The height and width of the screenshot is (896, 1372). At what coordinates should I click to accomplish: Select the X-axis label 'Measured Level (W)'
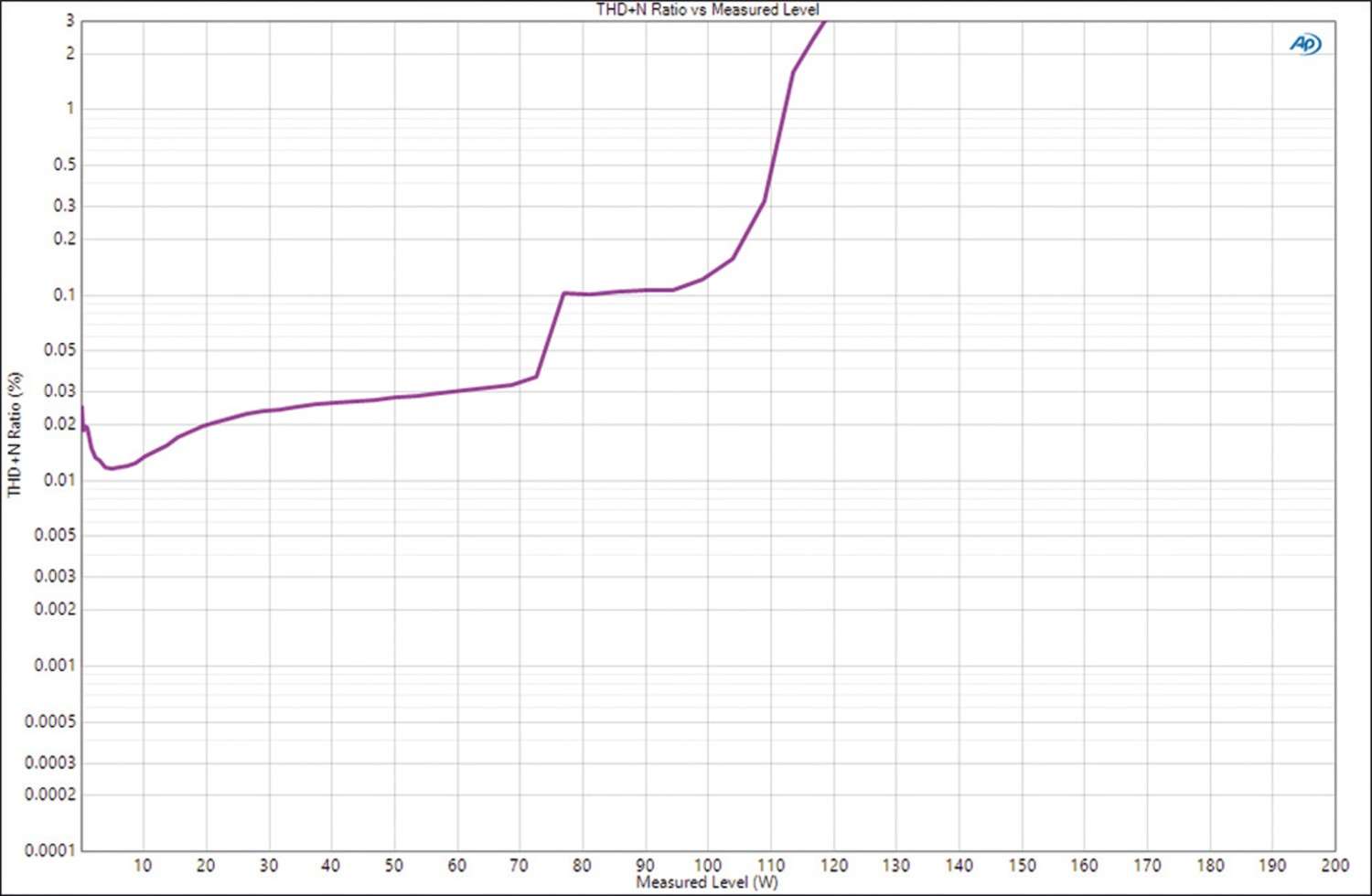click(x=707, y=882)
